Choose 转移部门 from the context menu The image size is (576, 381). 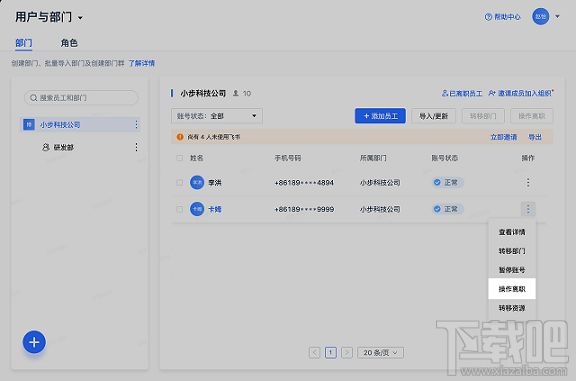(x=512, y=251)
